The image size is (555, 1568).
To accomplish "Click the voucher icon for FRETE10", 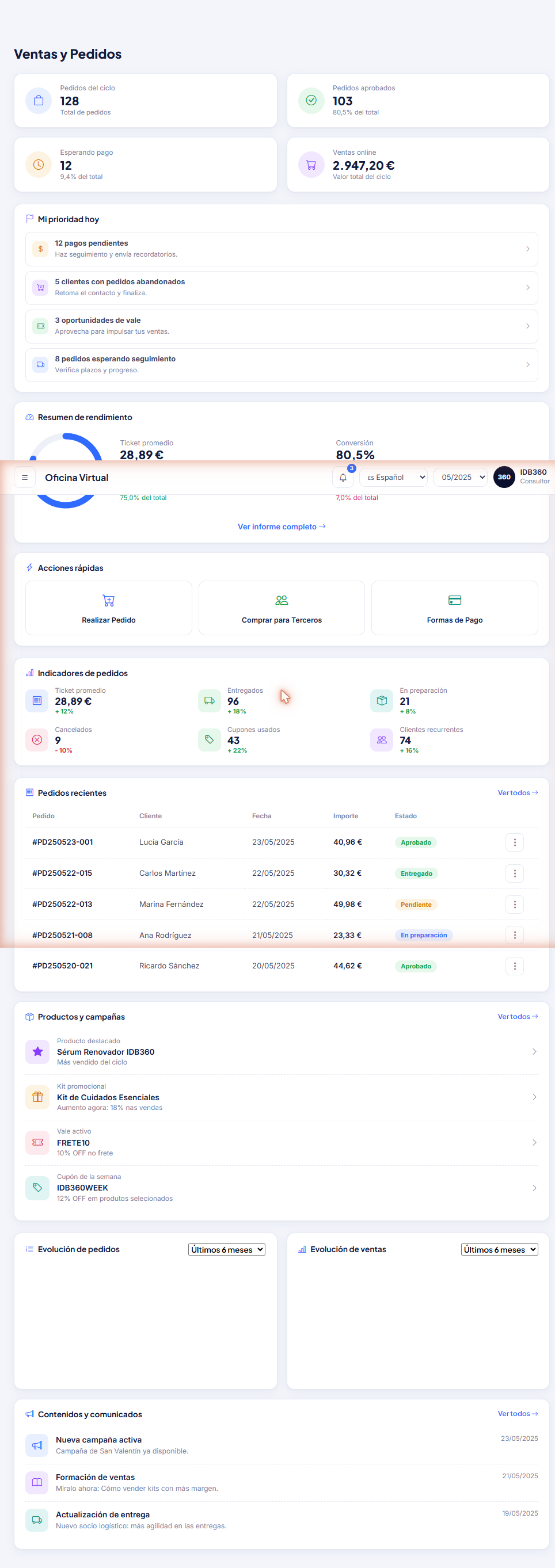I will click(38, 1143).
